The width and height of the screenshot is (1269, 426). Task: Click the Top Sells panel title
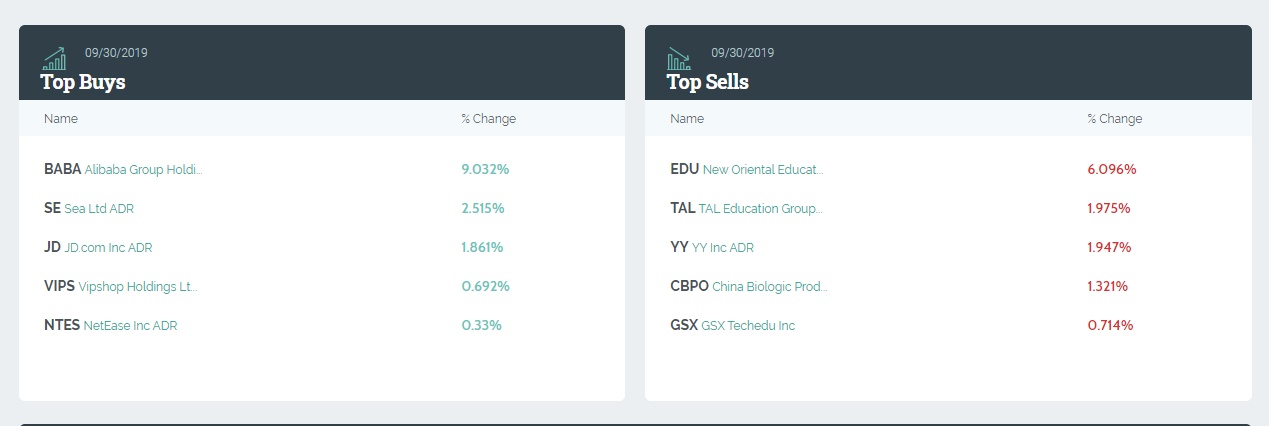coord(708,82)
